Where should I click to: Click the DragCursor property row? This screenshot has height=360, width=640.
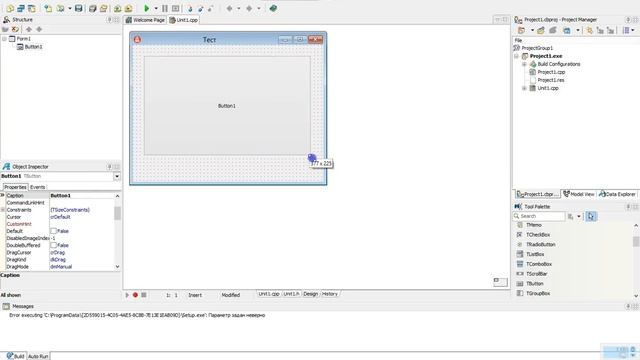click(x=60, y=253)
